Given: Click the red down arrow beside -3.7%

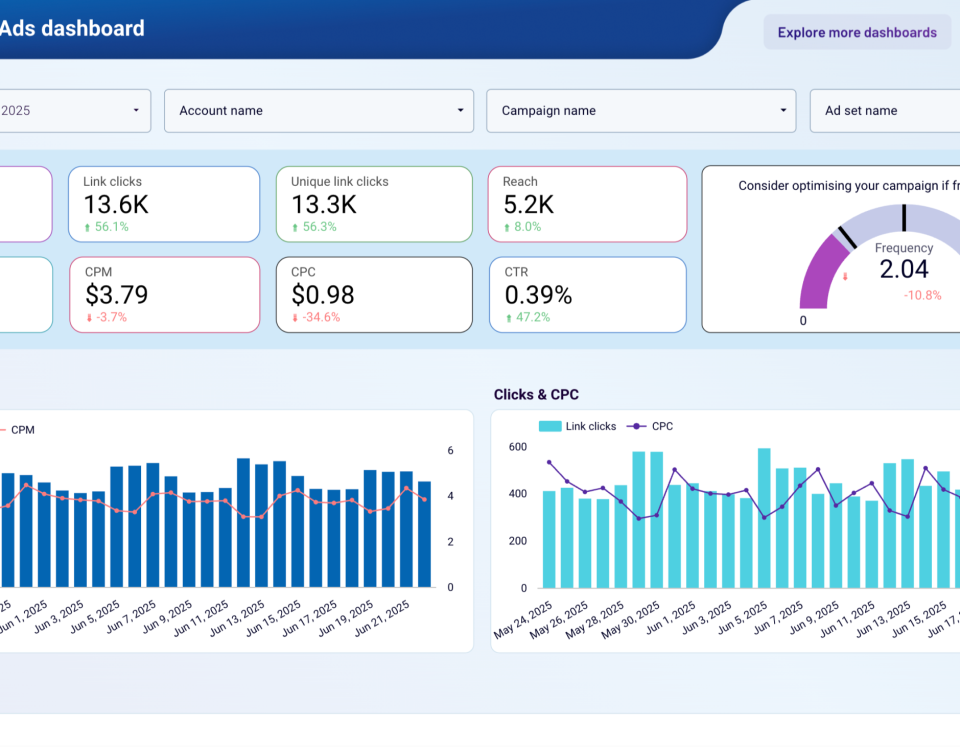Looking at the screenshot, I should 89,318.
